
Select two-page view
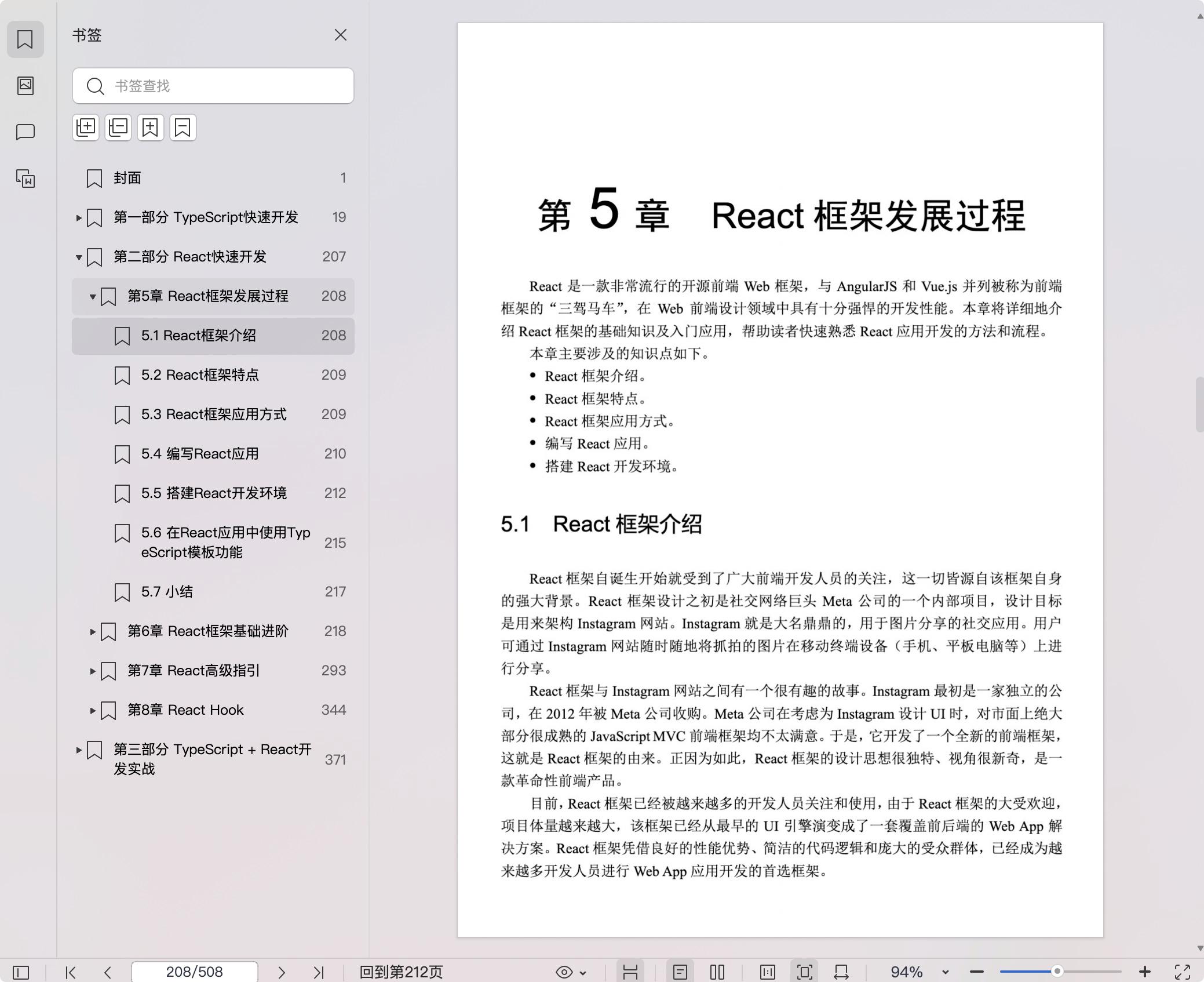tap(717, 972)
